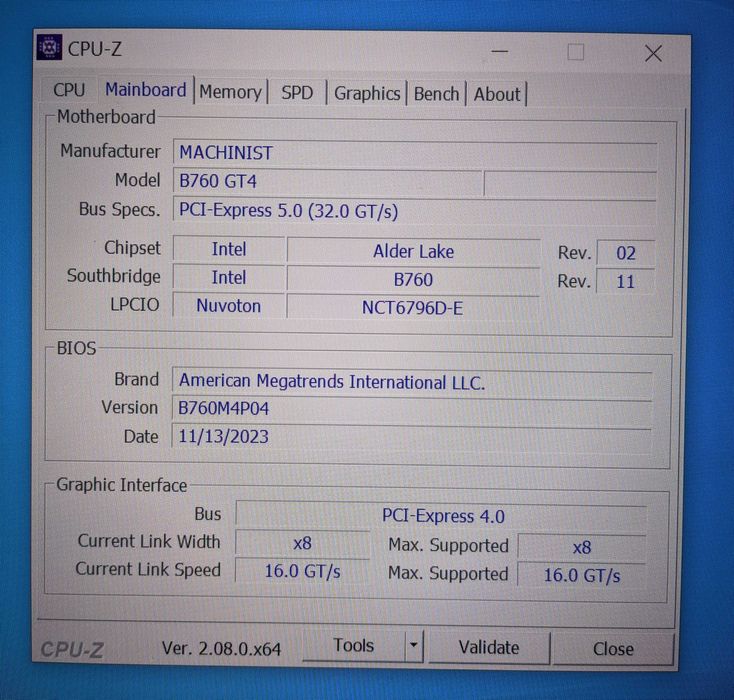Image resolution: width=734 pixels, height=700 pixels.
Task: Minimize the CPU-Z window
Action: pyautogui.click(x=499, y=51)
